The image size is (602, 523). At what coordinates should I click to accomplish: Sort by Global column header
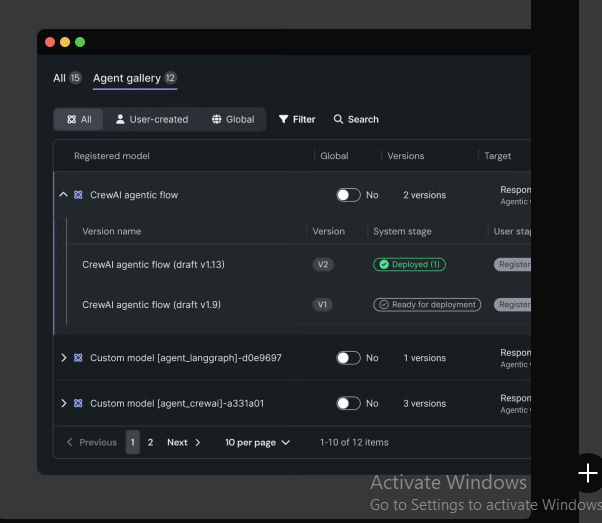pos(334,156)
